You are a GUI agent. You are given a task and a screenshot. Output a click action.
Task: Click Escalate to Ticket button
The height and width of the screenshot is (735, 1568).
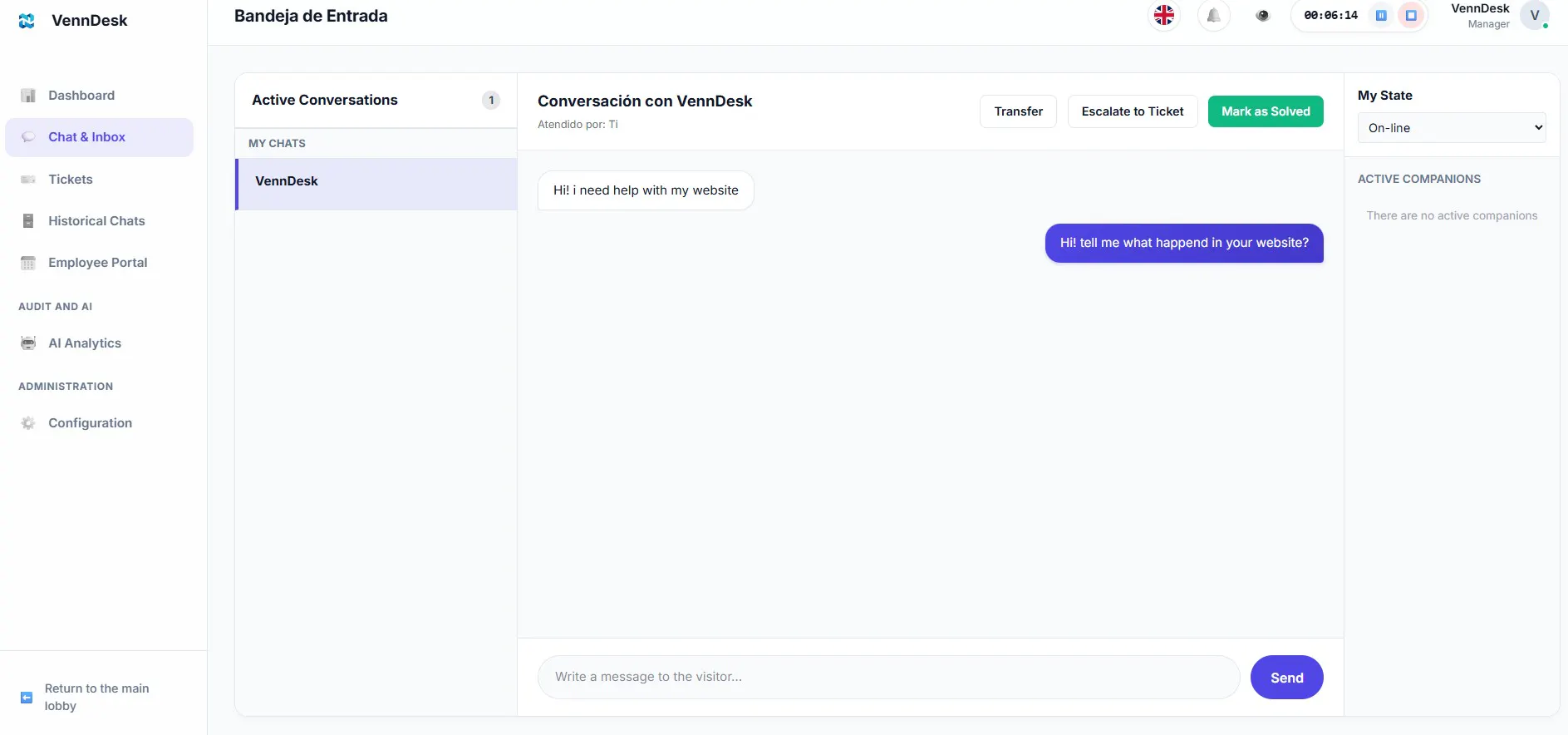tap(1133, 111)
